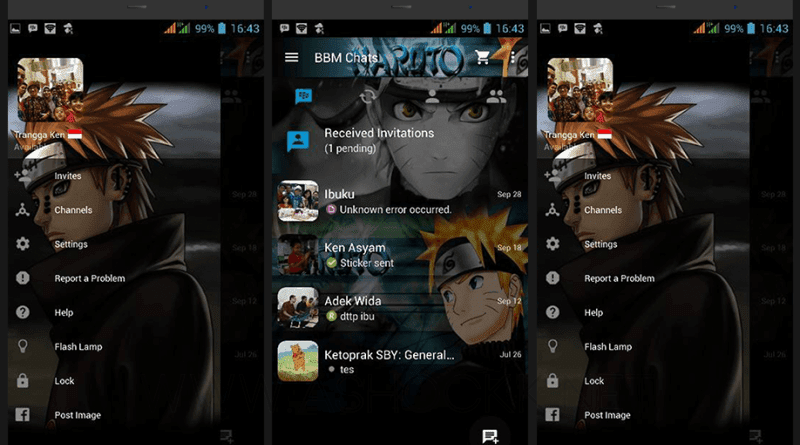Open the hamburger menu beside BBM Chats
Image resolution: width=800 pixels, height=445 pixels.
[x=291, y=57]
